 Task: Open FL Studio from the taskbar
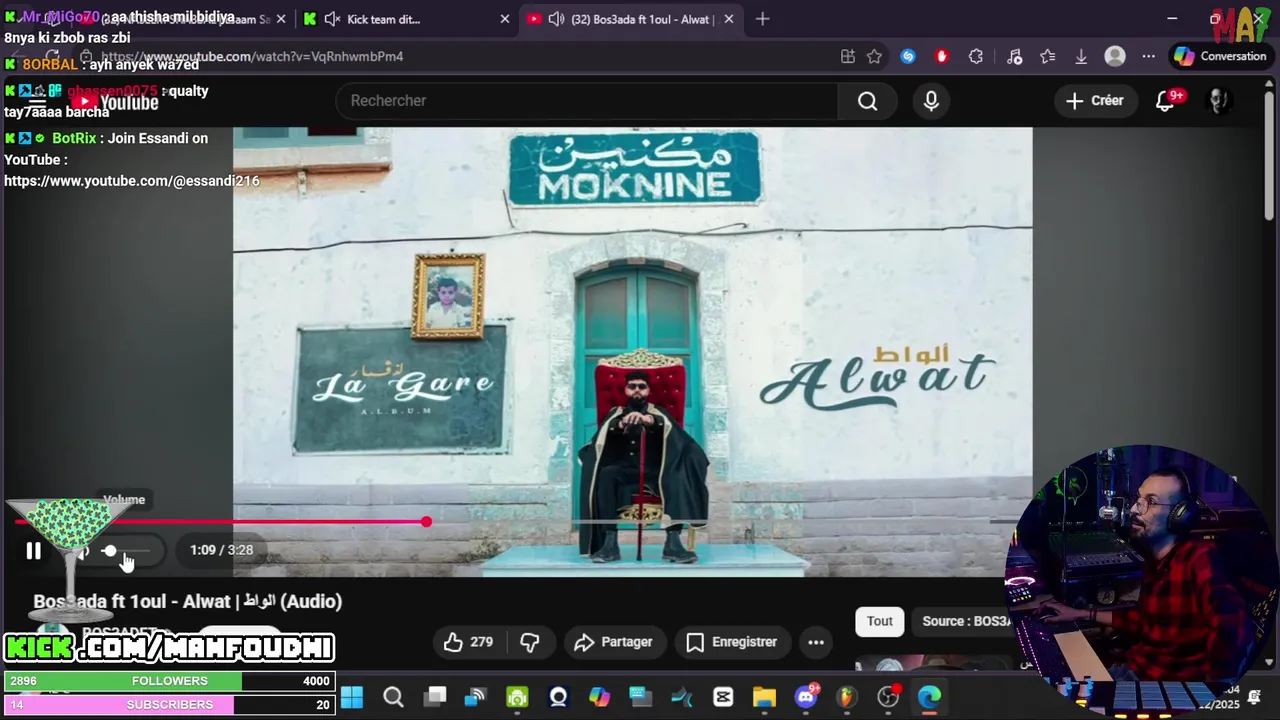pyautogui.click(x=847, y=697)
